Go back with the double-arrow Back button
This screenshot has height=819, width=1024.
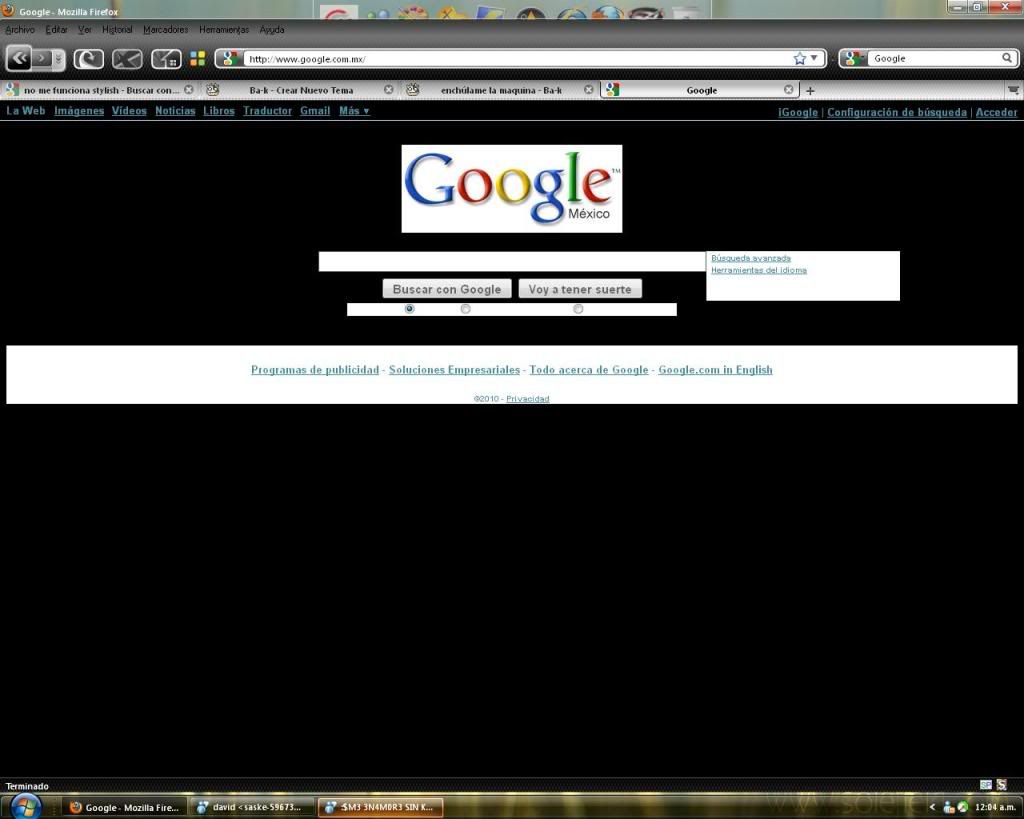(x=19, y=59)
